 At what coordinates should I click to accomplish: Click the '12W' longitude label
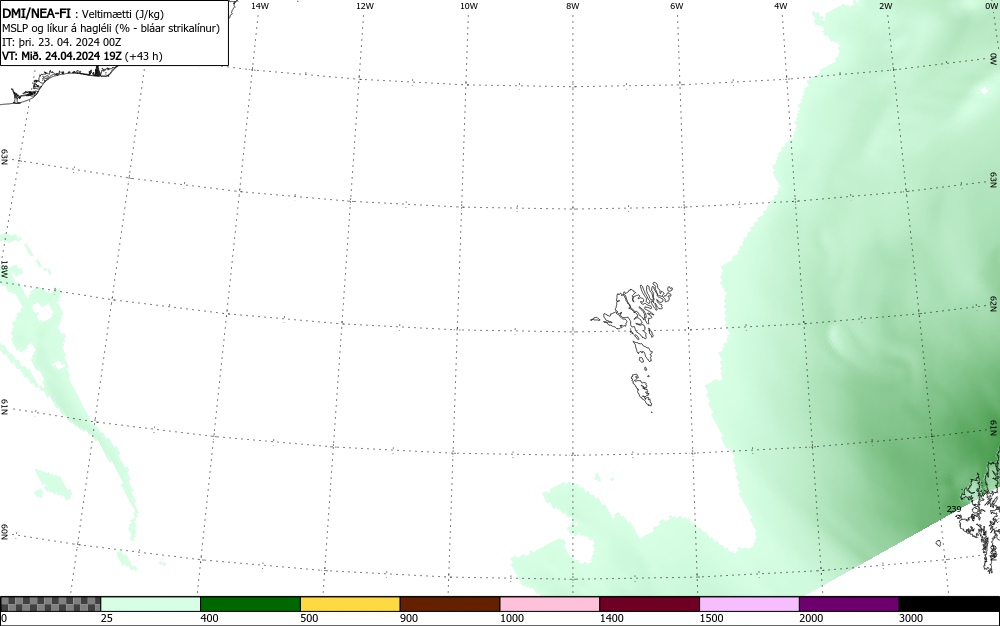pyautogui.click(x=364, y=6)
